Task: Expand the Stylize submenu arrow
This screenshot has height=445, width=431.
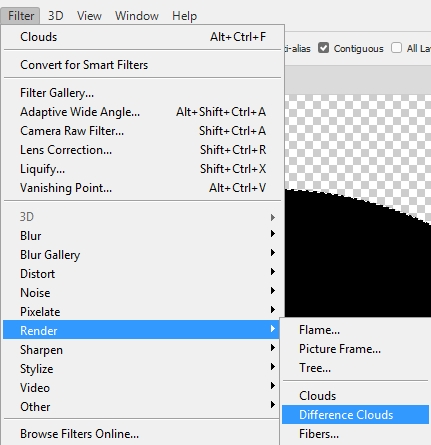Action: pos(273,367)
